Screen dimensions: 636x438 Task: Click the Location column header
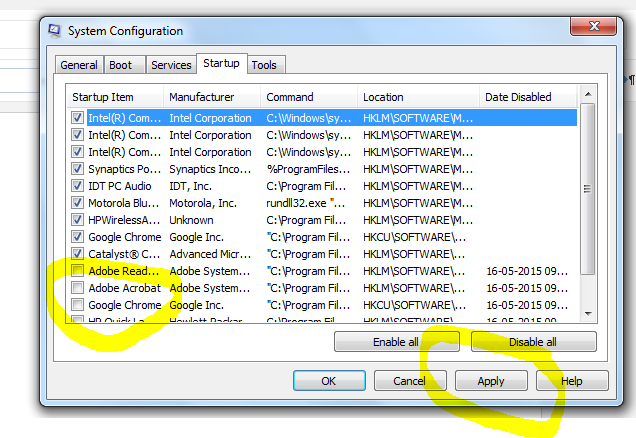(418, 97)
